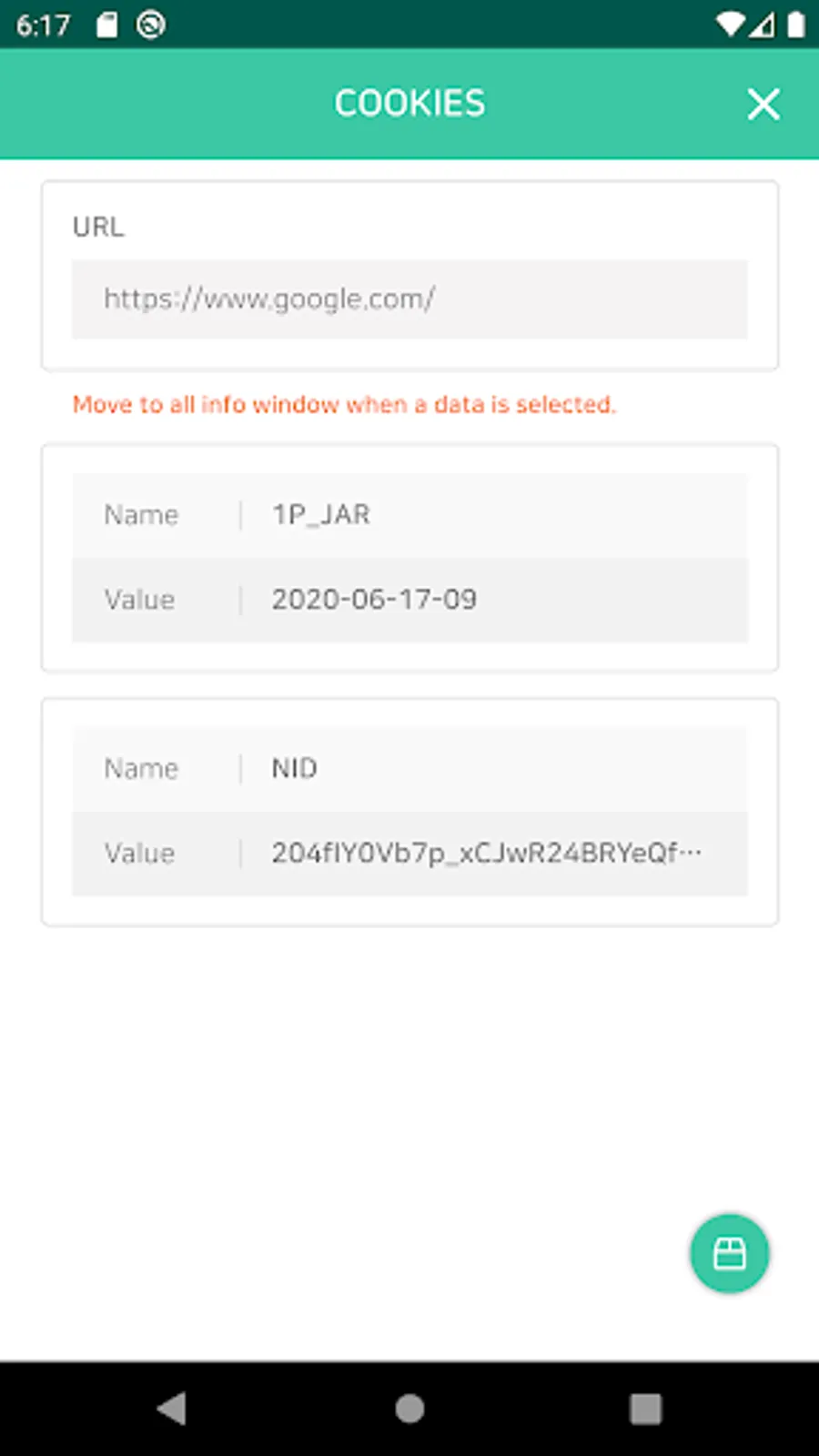This screenshot has height=1456, width=819.
Task: Close the Cookies screen with the X icon
Action: click(763, 104)
